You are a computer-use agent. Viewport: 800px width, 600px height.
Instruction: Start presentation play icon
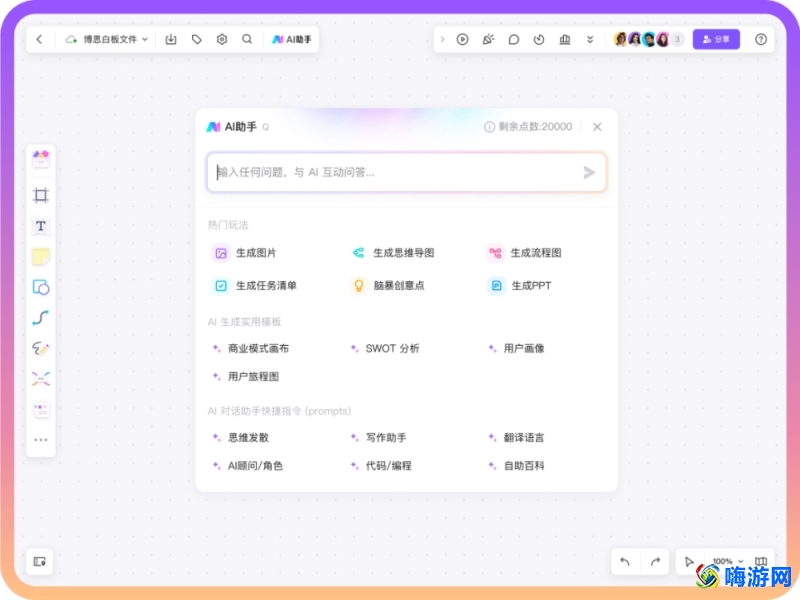click(463, 39)
